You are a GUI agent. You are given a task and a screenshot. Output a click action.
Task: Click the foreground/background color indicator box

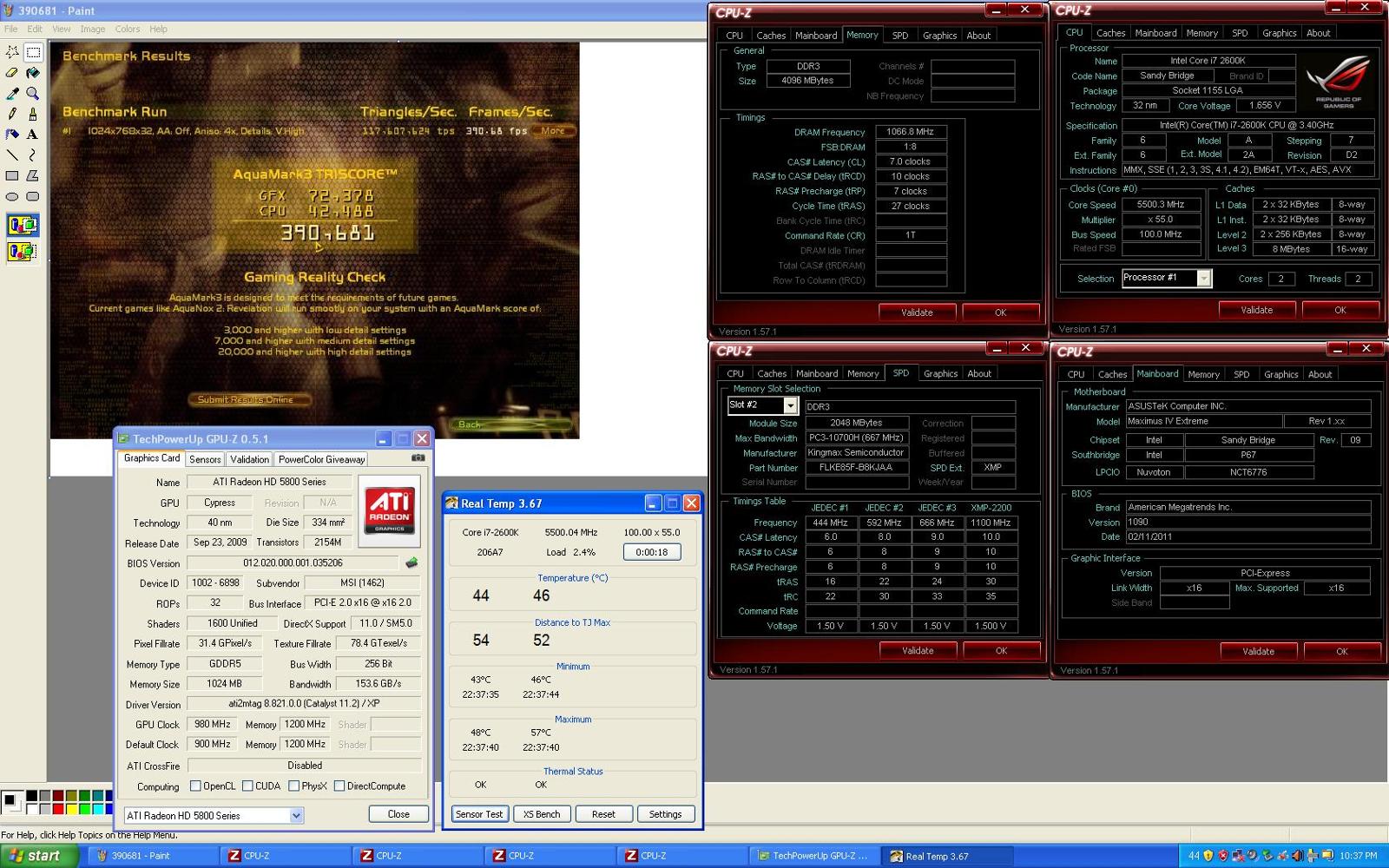tap(12, 802)
